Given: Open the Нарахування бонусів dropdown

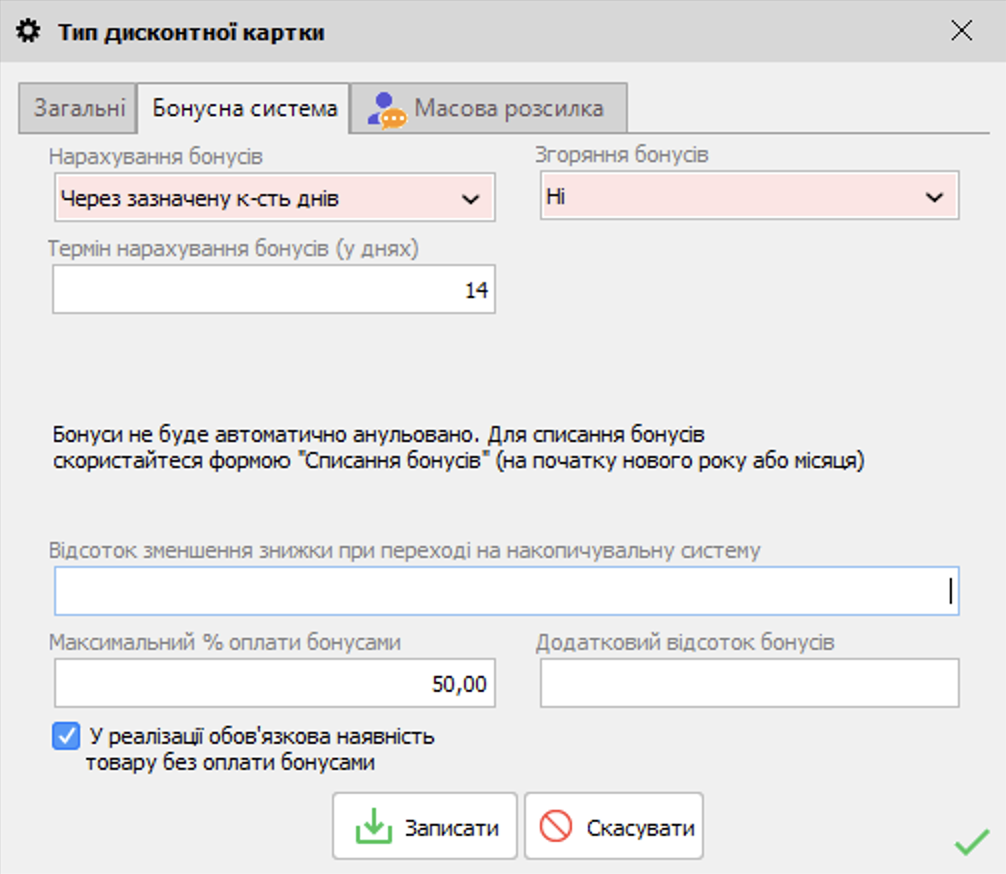Looking at the screenshot, I should pyautogui.click(x=275, y=198).
